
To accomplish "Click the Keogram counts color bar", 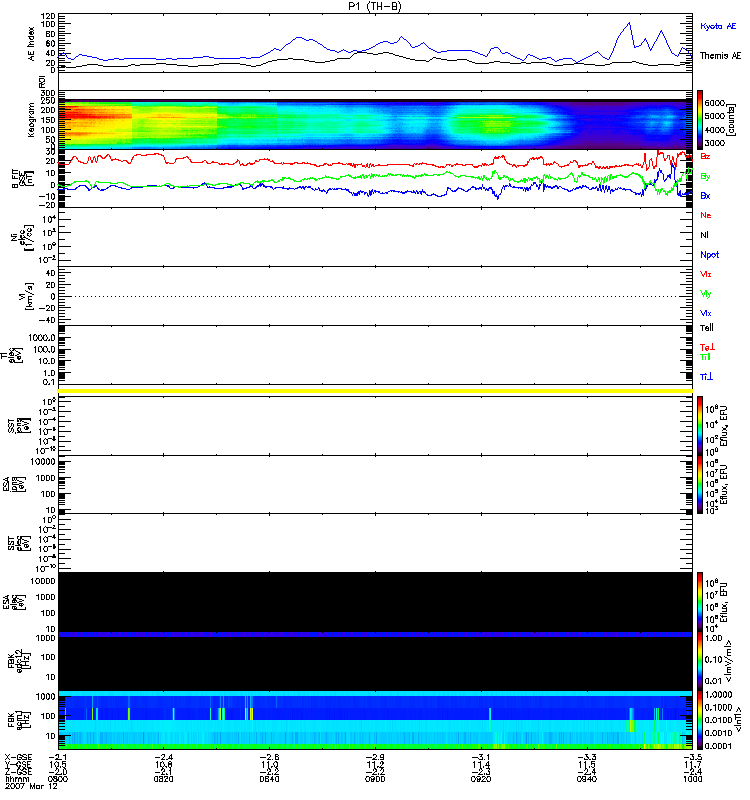I will [x=700, y=120].
